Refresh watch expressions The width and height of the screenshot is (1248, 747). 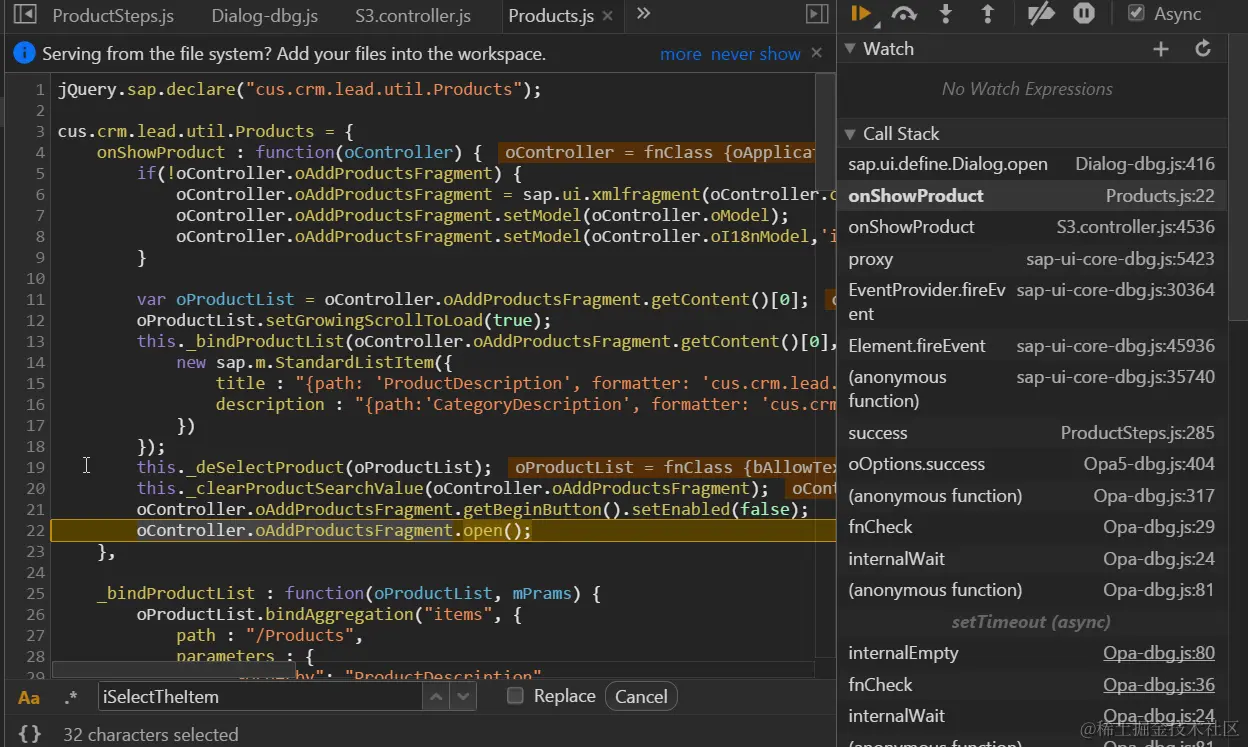(x=1203, y=49)
